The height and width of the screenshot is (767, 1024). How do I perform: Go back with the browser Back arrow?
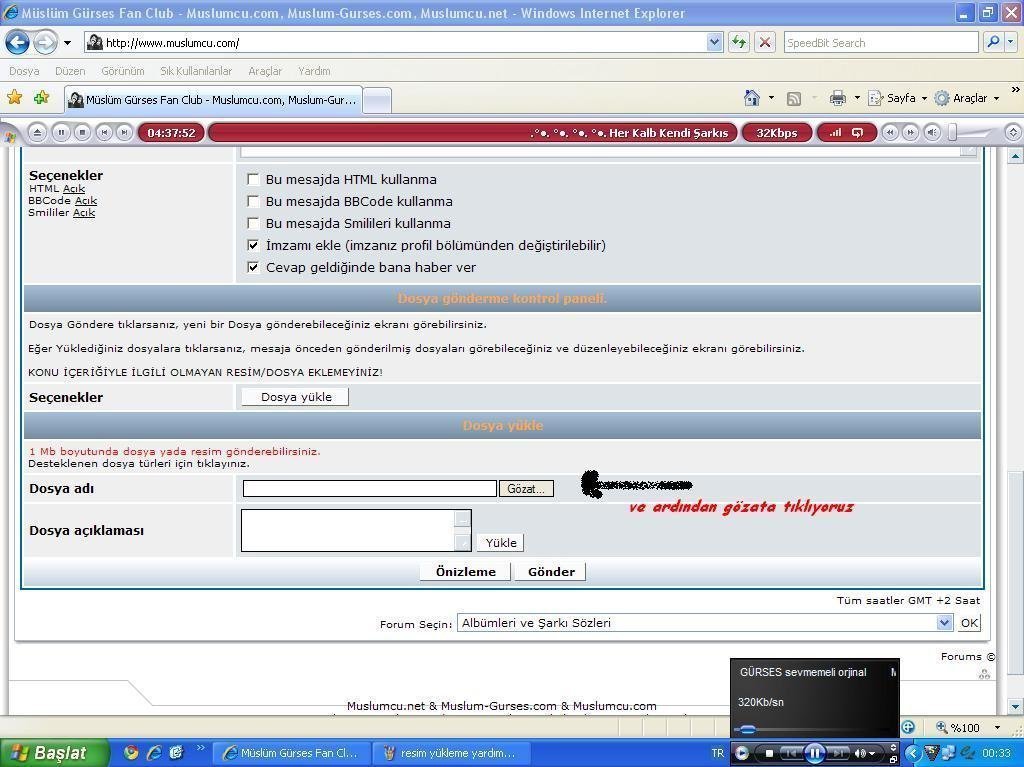pyautogui.click(x=18, y=43)
